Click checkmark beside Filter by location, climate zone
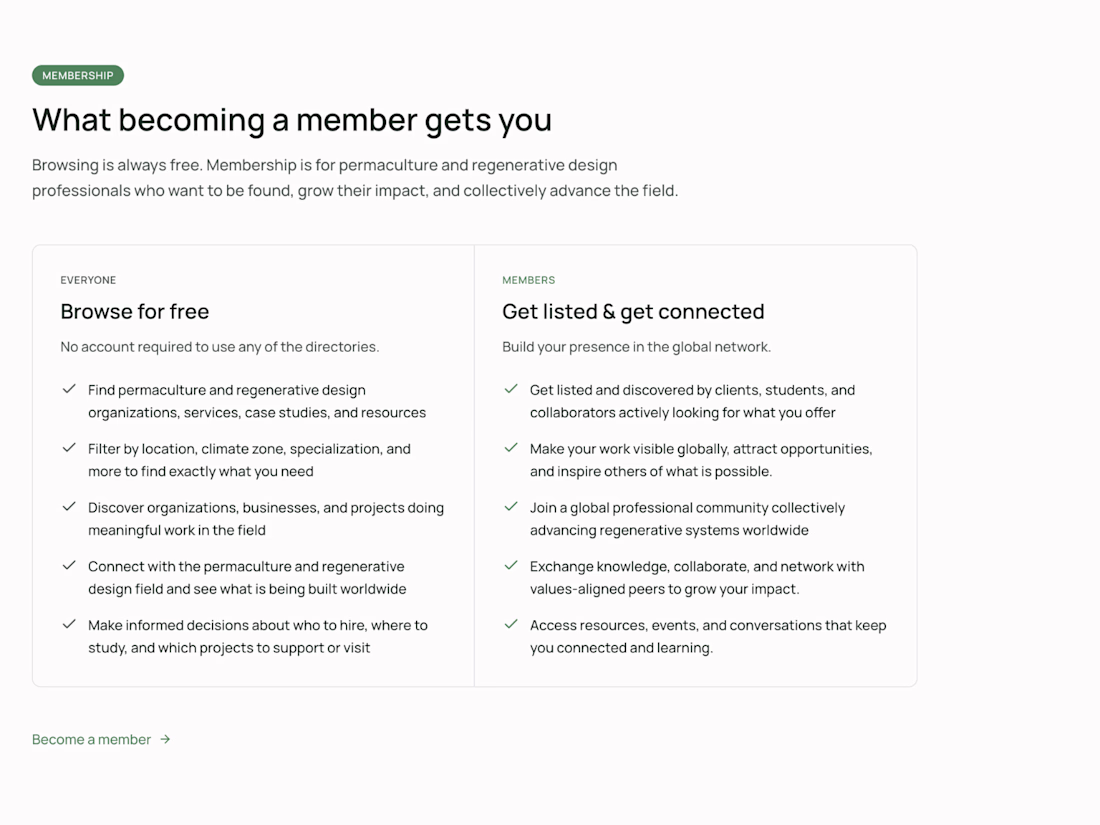The width and height of the screenshot is (1100, 825). 69,448
